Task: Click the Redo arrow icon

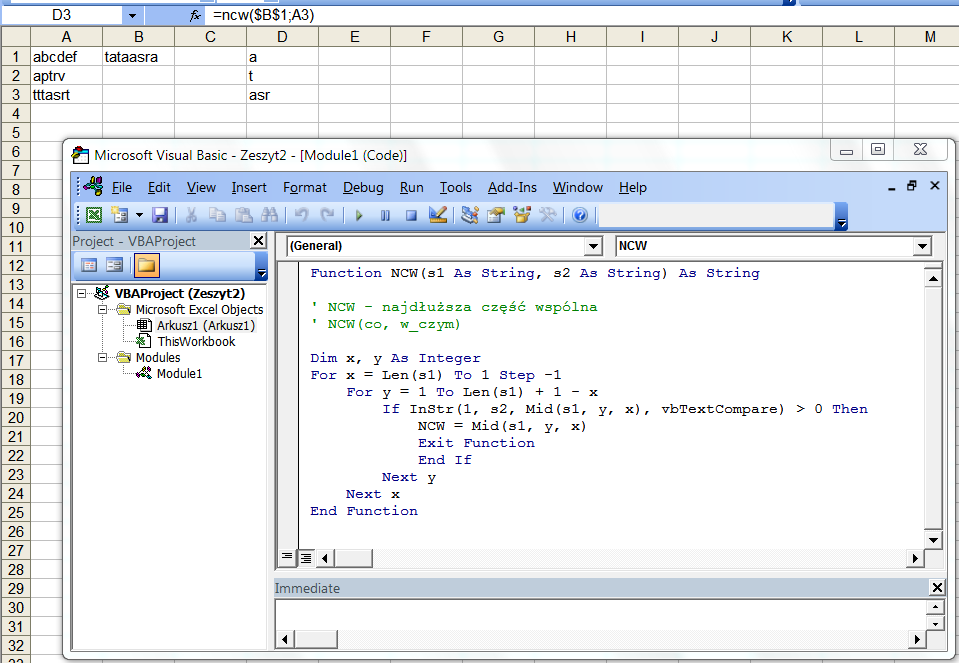Action: [x=328, y=215]
